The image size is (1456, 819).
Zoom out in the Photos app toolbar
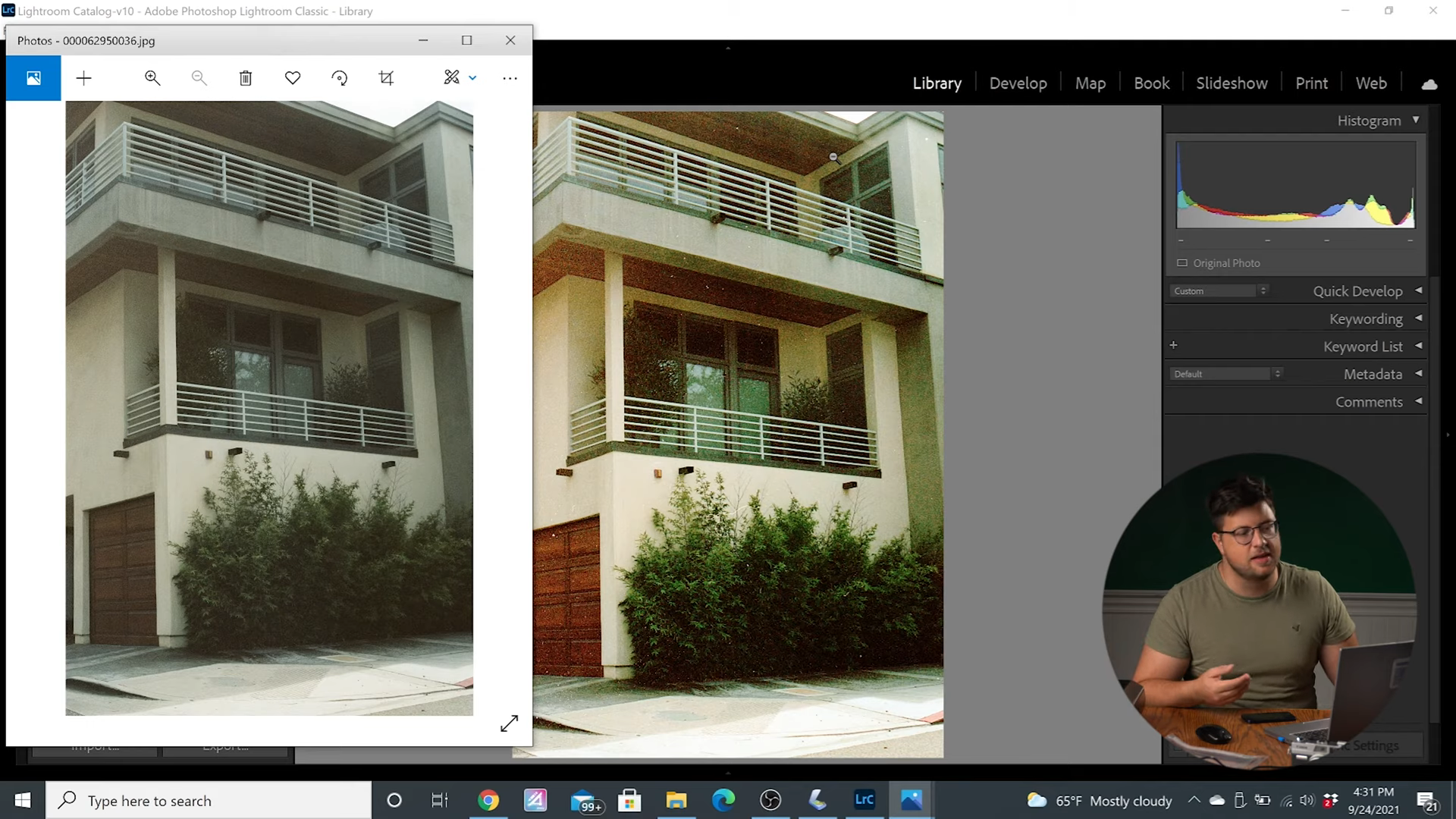[x=199, y=78]
